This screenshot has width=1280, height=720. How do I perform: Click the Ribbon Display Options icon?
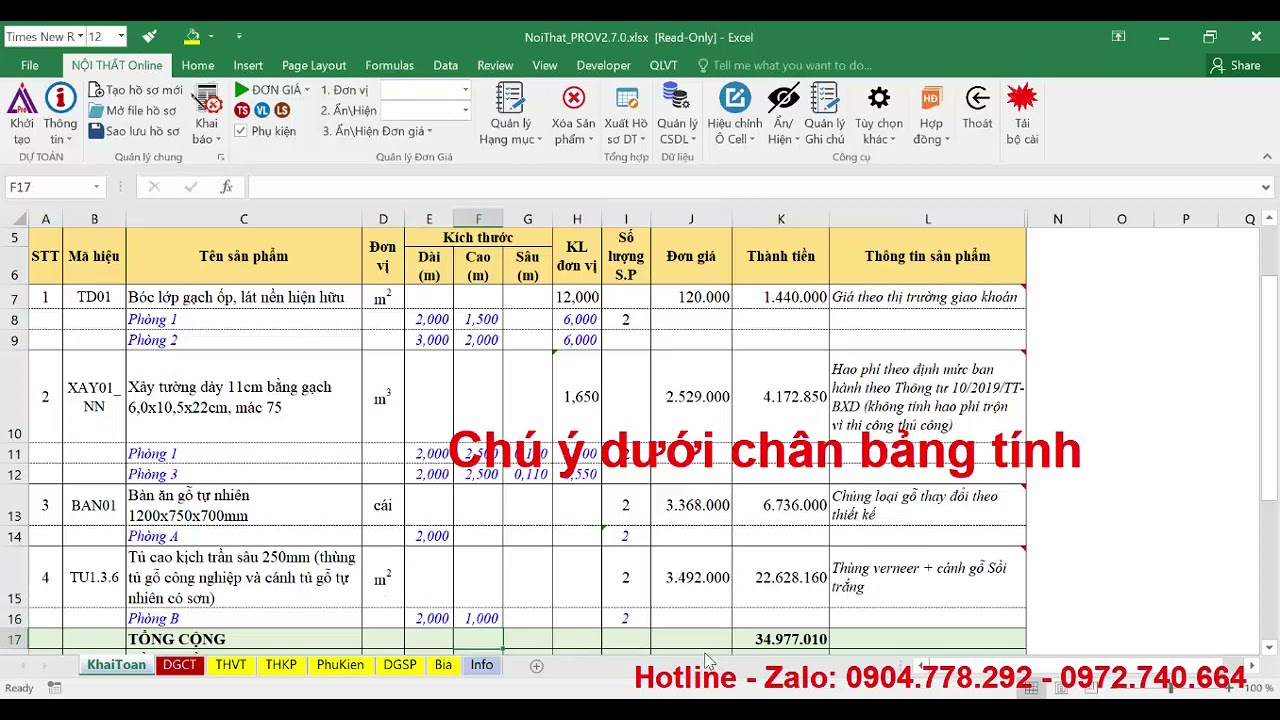pyautogui.click(x=1118, y=37)
